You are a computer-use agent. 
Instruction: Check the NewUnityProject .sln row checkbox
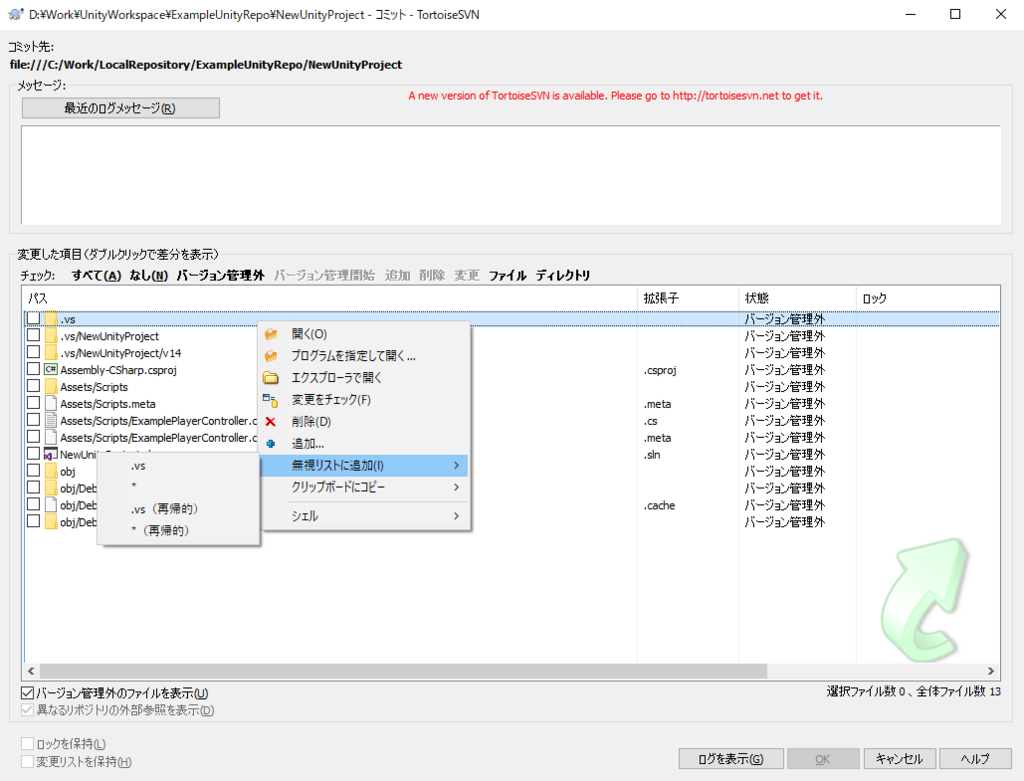[x=33, y=454]
